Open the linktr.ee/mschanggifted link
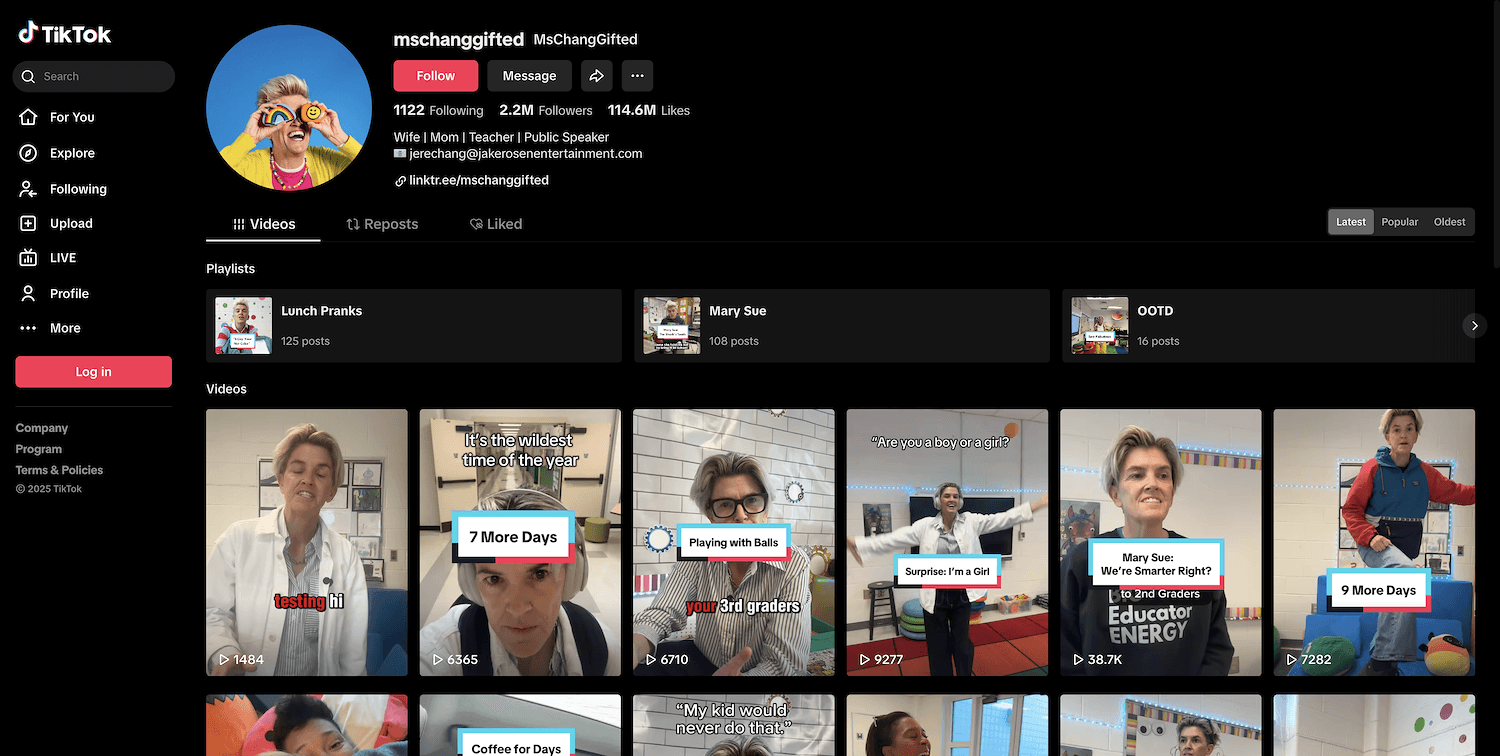Viewport: 1500px width, 756px height. (478, 181)
